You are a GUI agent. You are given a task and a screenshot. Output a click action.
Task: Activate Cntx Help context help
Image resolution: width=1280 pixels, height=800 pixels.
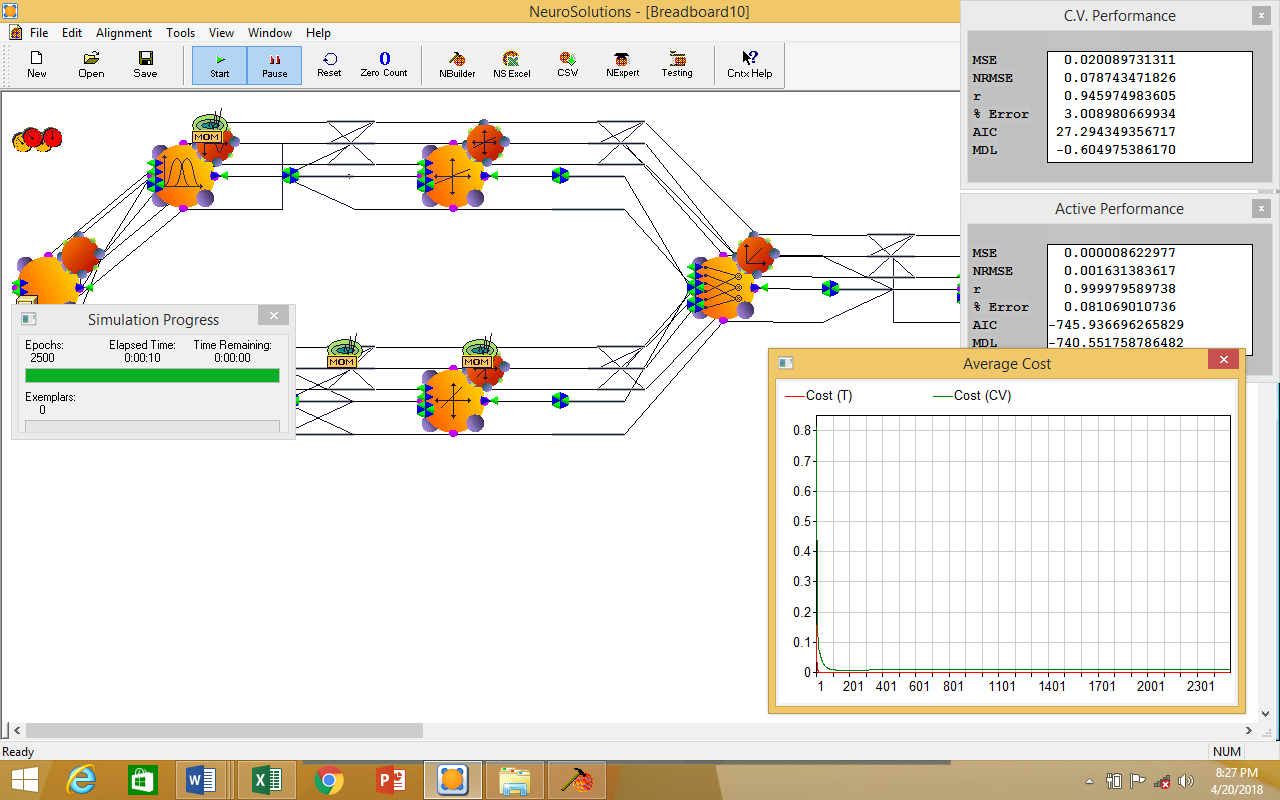pyautogui.click(x=749, y=65)
